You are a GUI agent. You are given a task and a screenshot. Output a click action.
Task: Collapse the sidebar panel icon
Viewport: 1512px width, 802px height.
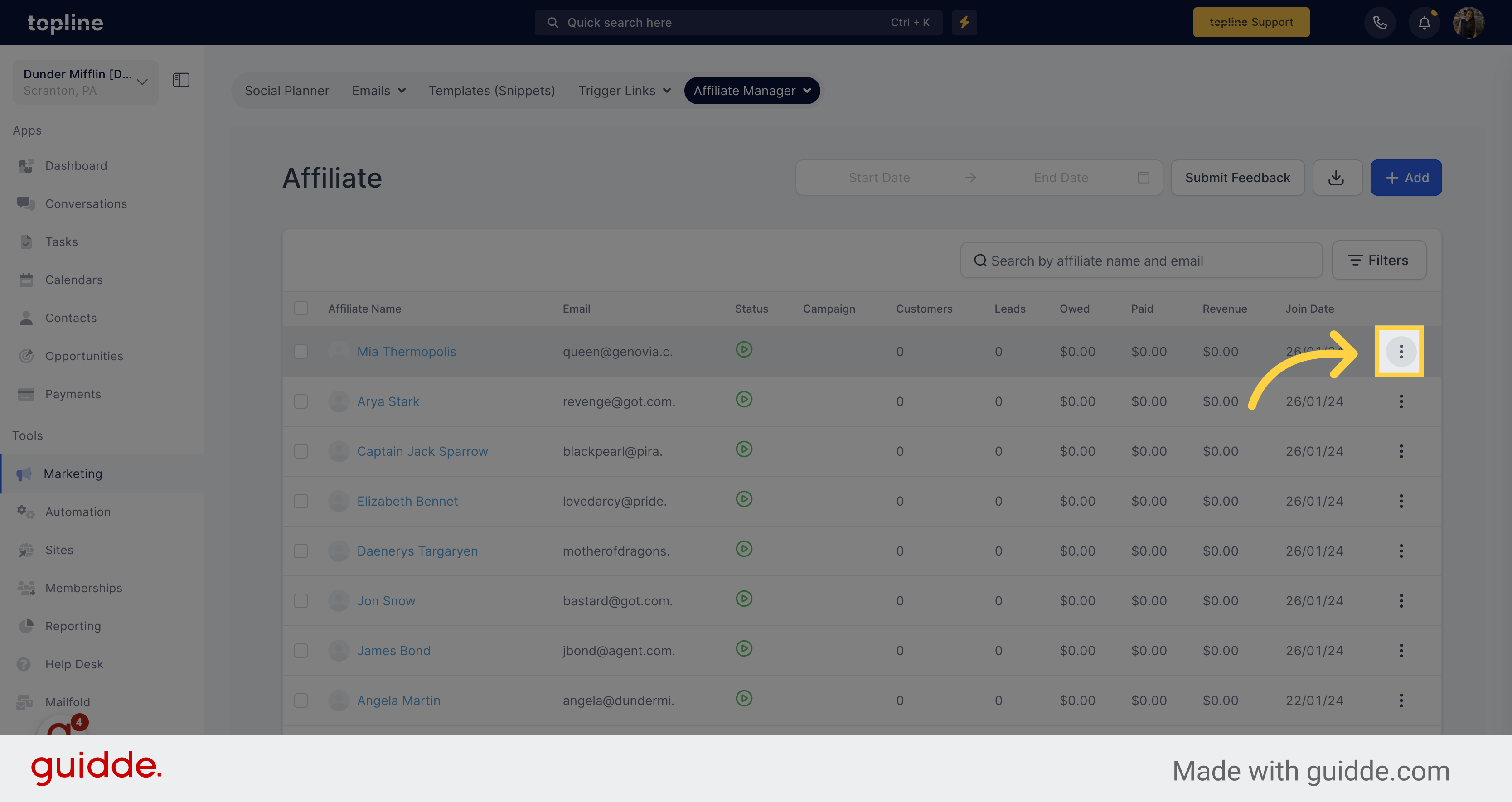(x=181, y=80)
